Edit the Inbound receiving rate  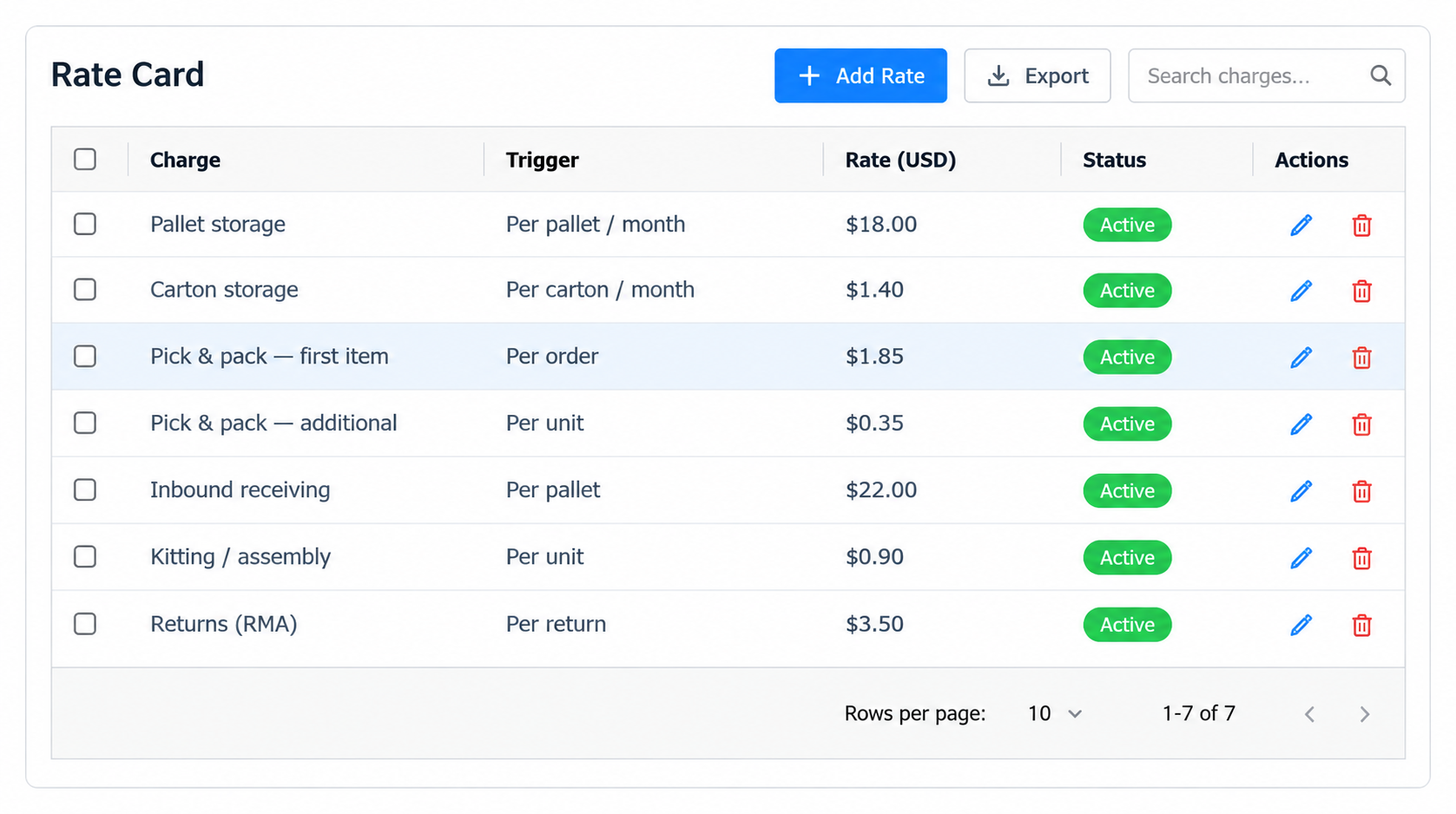pos(1301,490)
